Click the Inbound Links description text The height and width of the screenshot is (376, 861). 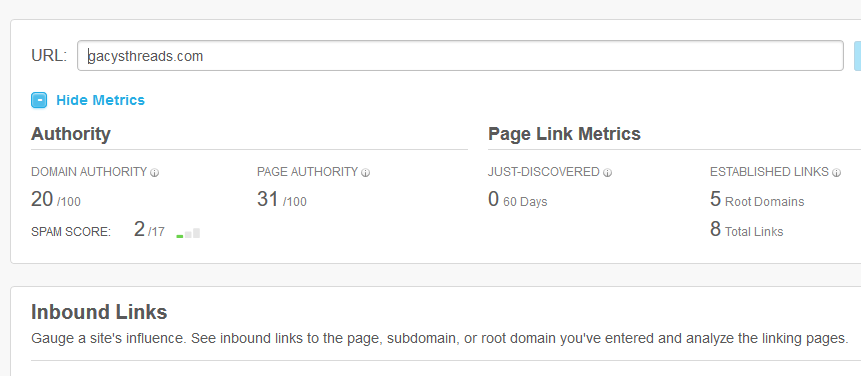coord(440,338)
